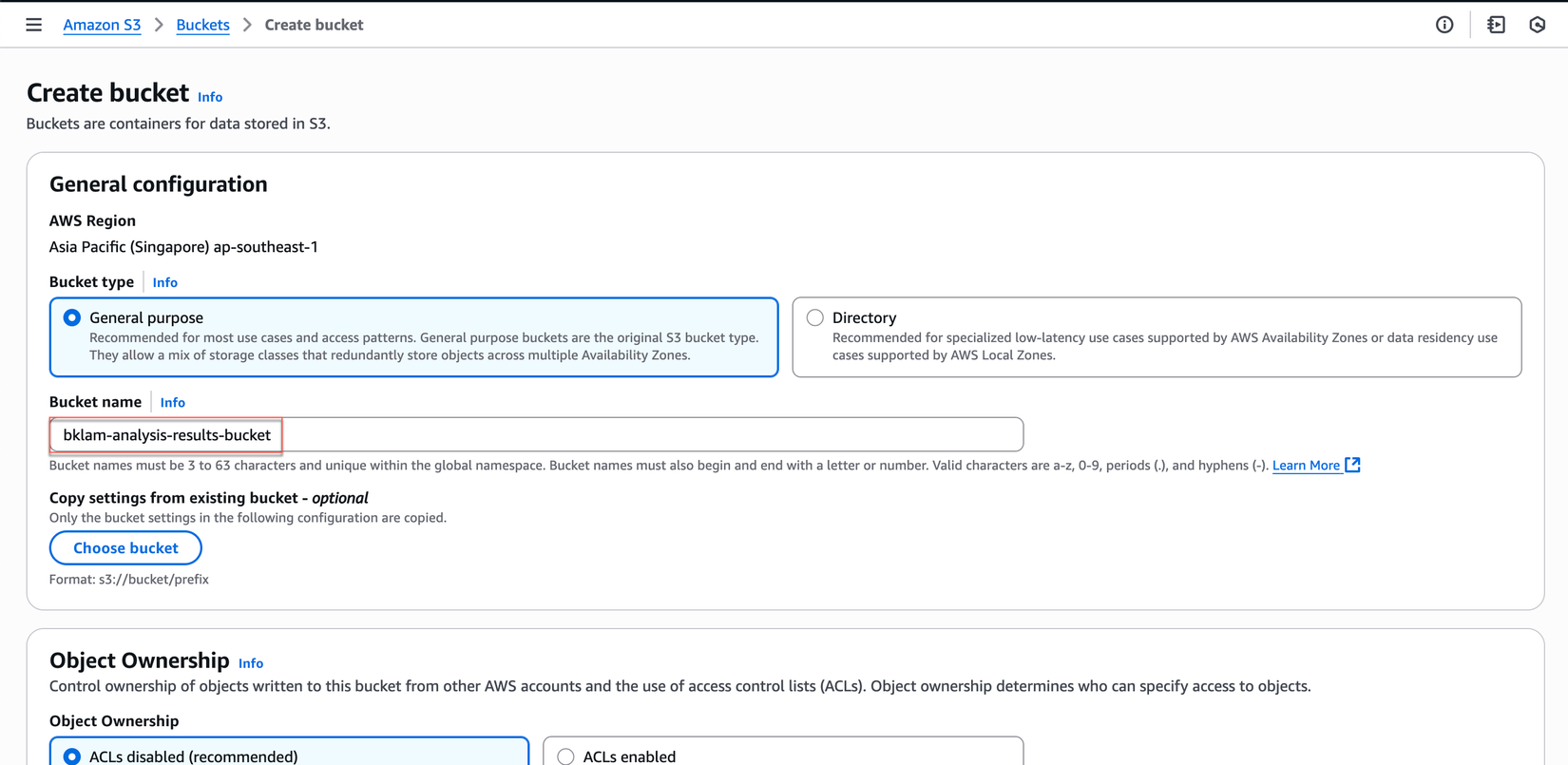The image size is (1568, 765).
Task: Click the external link icon beside Learn More
Action: [1353, 465]
